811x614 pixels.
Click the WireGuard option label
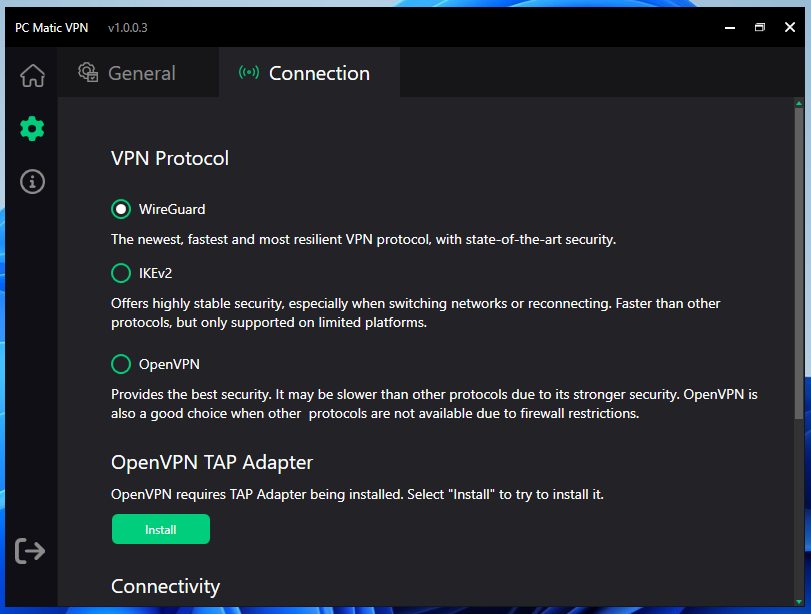tap(172, 209)
